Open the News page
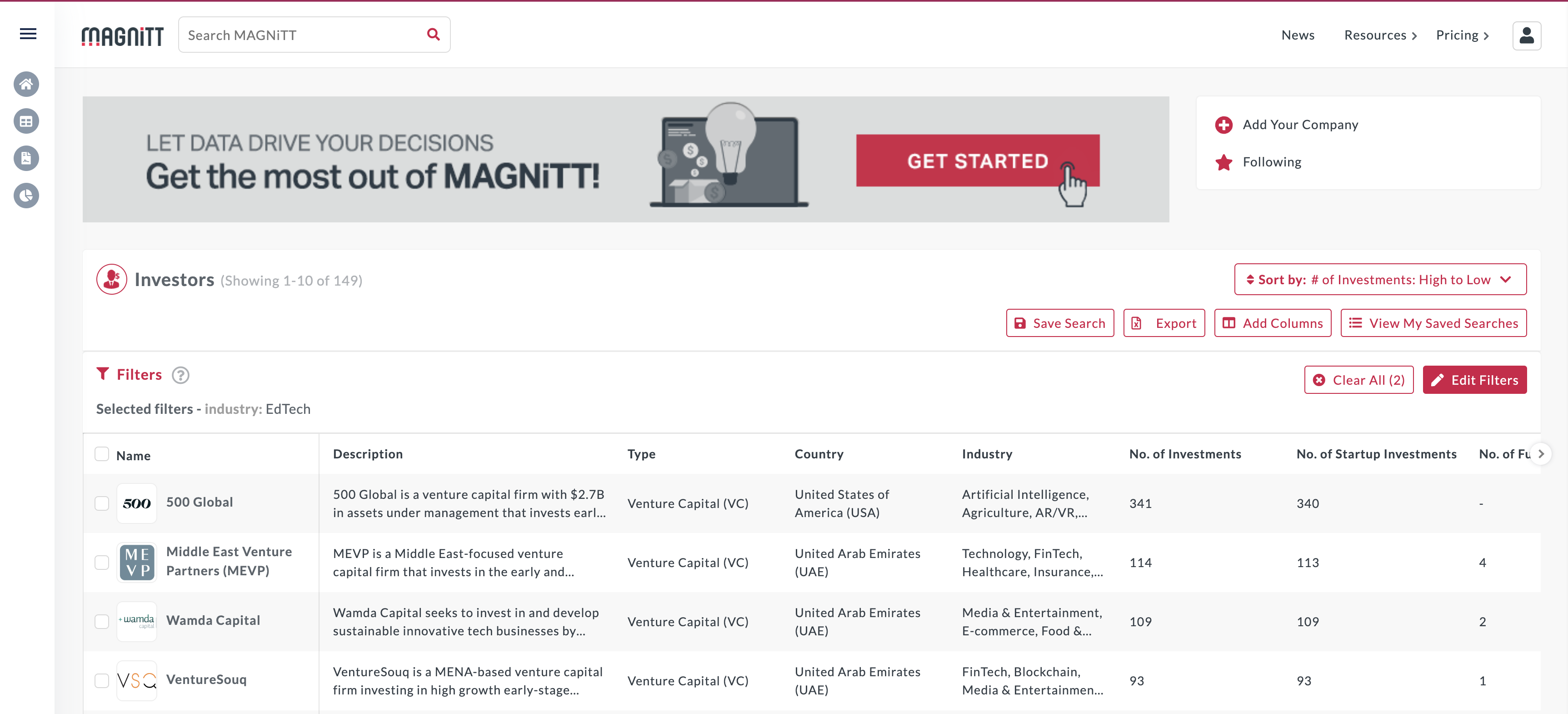The image size is (1568, 714). (1298, 35)
